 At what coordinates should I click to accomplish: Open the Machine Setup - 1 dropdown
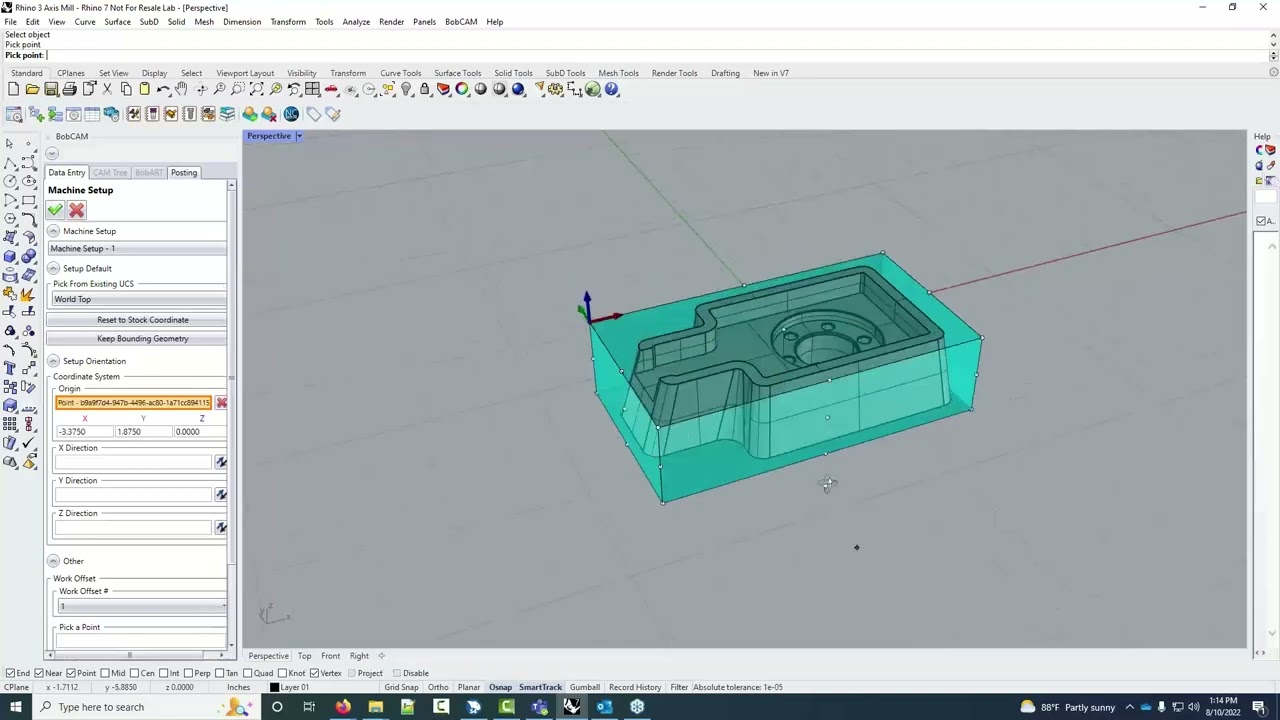click(137, 249)
